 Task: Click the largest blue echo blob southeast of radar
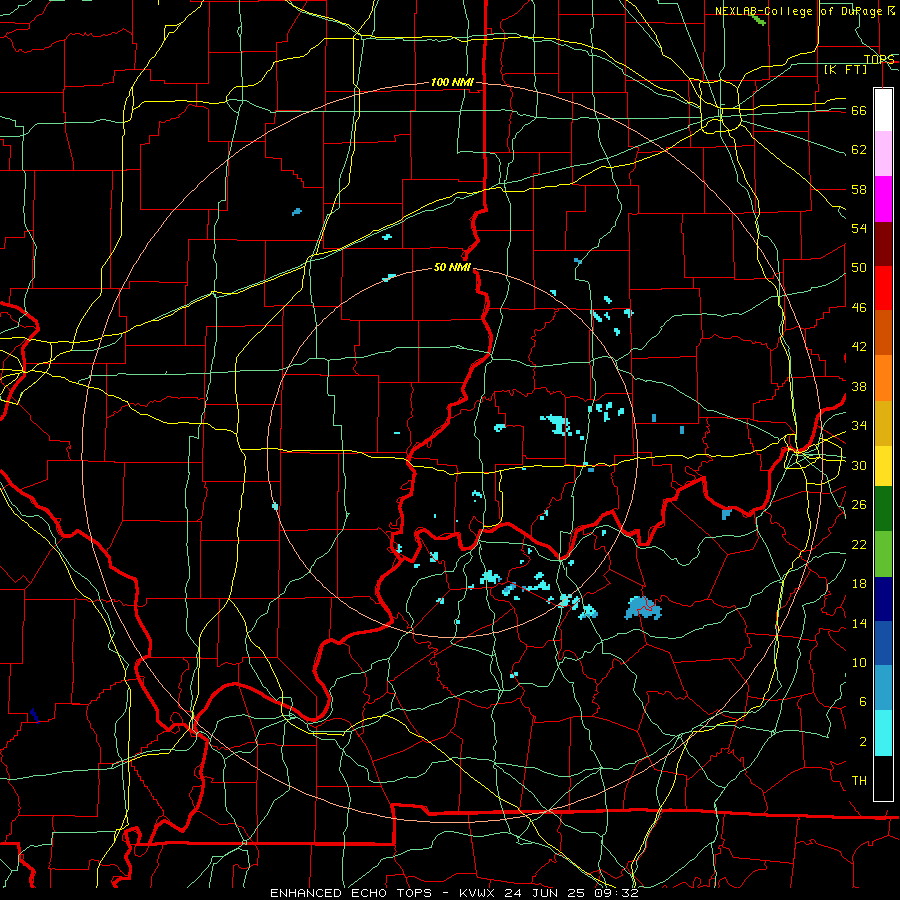(643, 608)
